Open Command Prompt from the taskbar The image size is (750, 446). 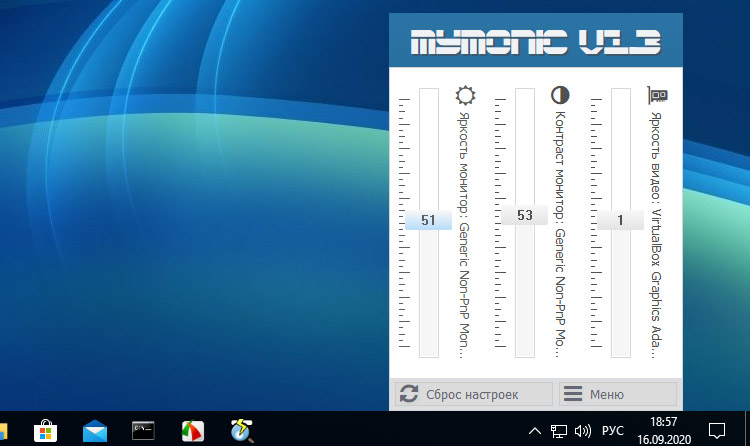tap(143, 431)
